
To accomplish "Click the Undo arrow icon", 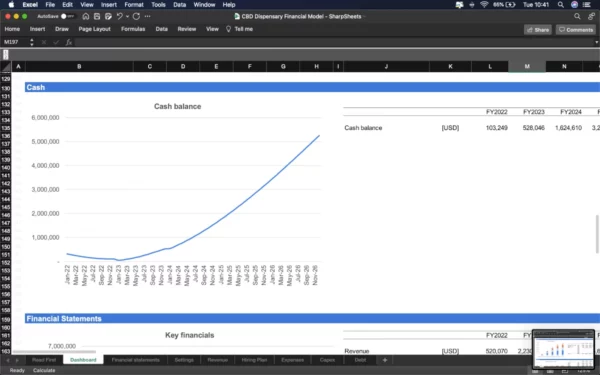I will [x=120, y=16].
